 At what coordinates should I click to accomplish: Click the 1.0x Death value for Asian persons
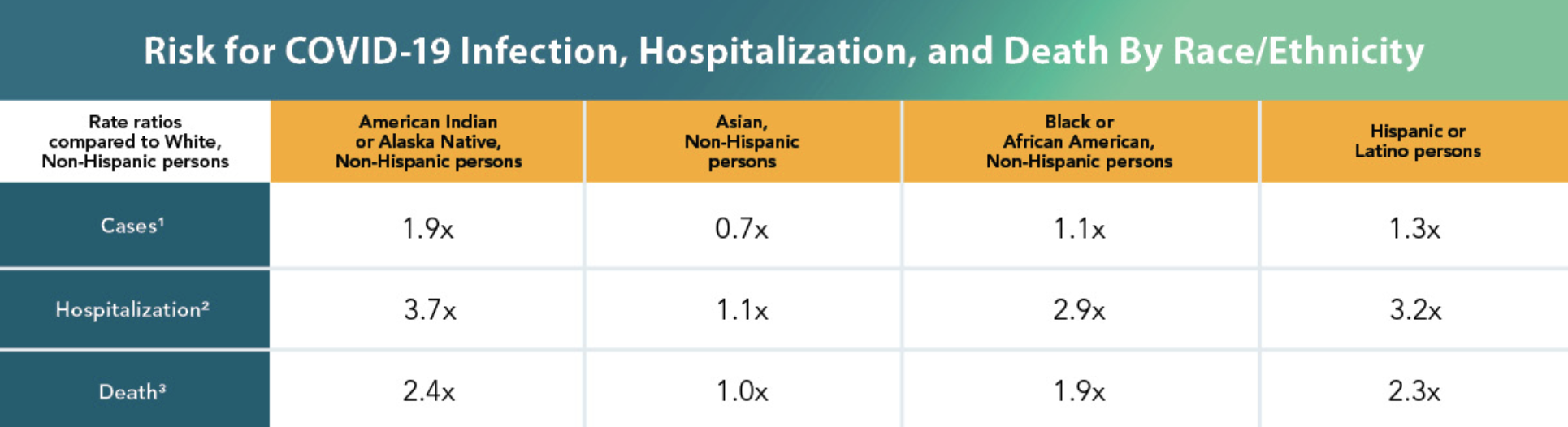click(x=742, y=392)
